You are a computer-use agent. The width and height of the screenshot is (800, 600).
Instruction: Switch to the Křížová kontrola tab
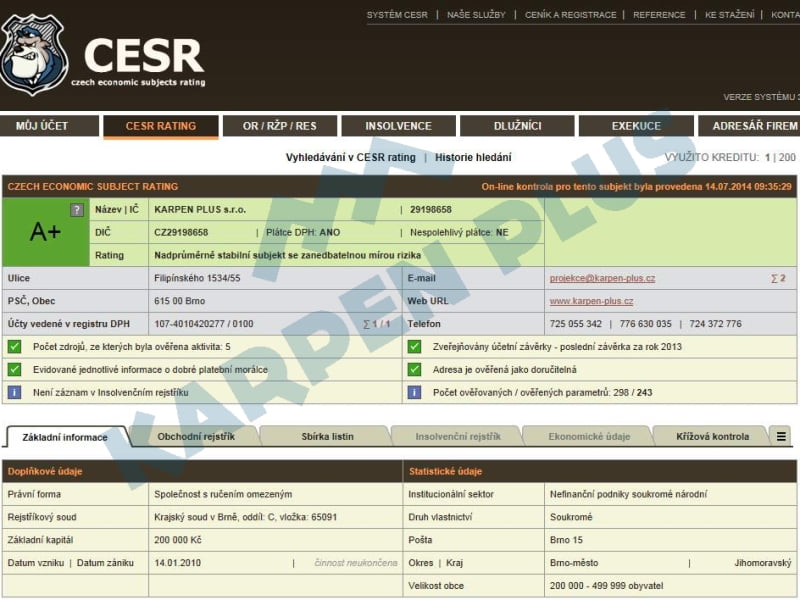tap(712, 437)
